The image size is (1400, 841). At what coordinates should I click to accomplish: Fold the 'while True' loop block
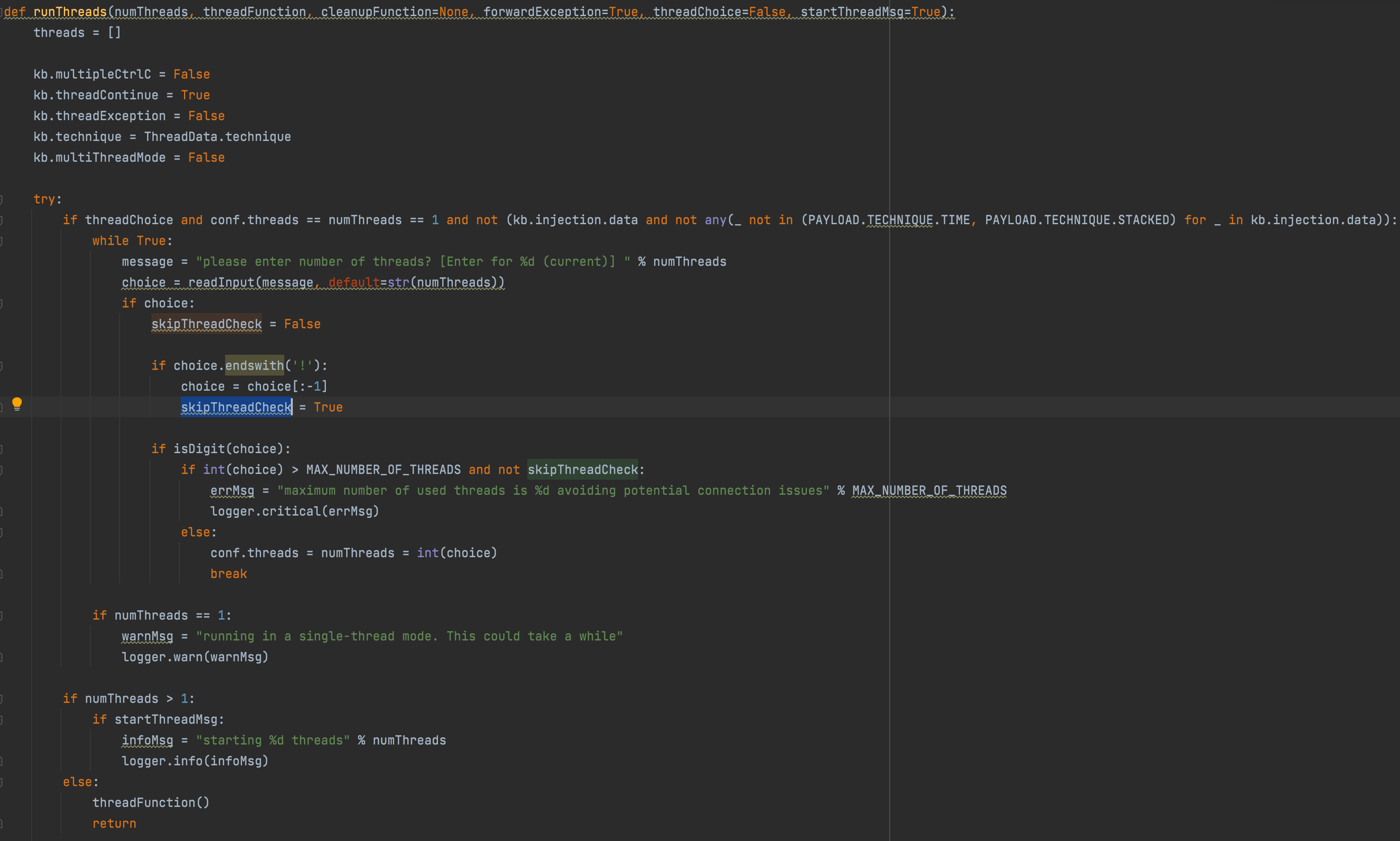tap(2, 241)
